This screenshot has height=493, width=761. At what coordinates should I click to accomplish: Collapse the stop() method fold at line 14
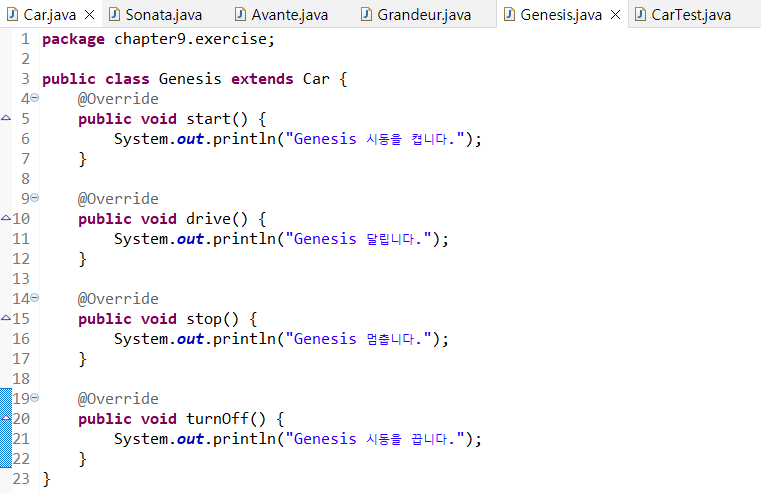tap(35, 298)
